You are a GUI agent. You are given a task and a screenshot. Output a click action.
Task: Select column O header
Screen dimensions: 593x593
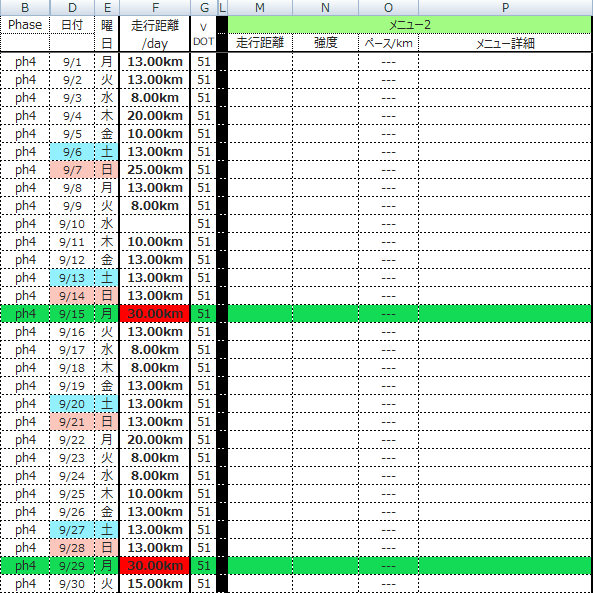(x=388, y=7)
